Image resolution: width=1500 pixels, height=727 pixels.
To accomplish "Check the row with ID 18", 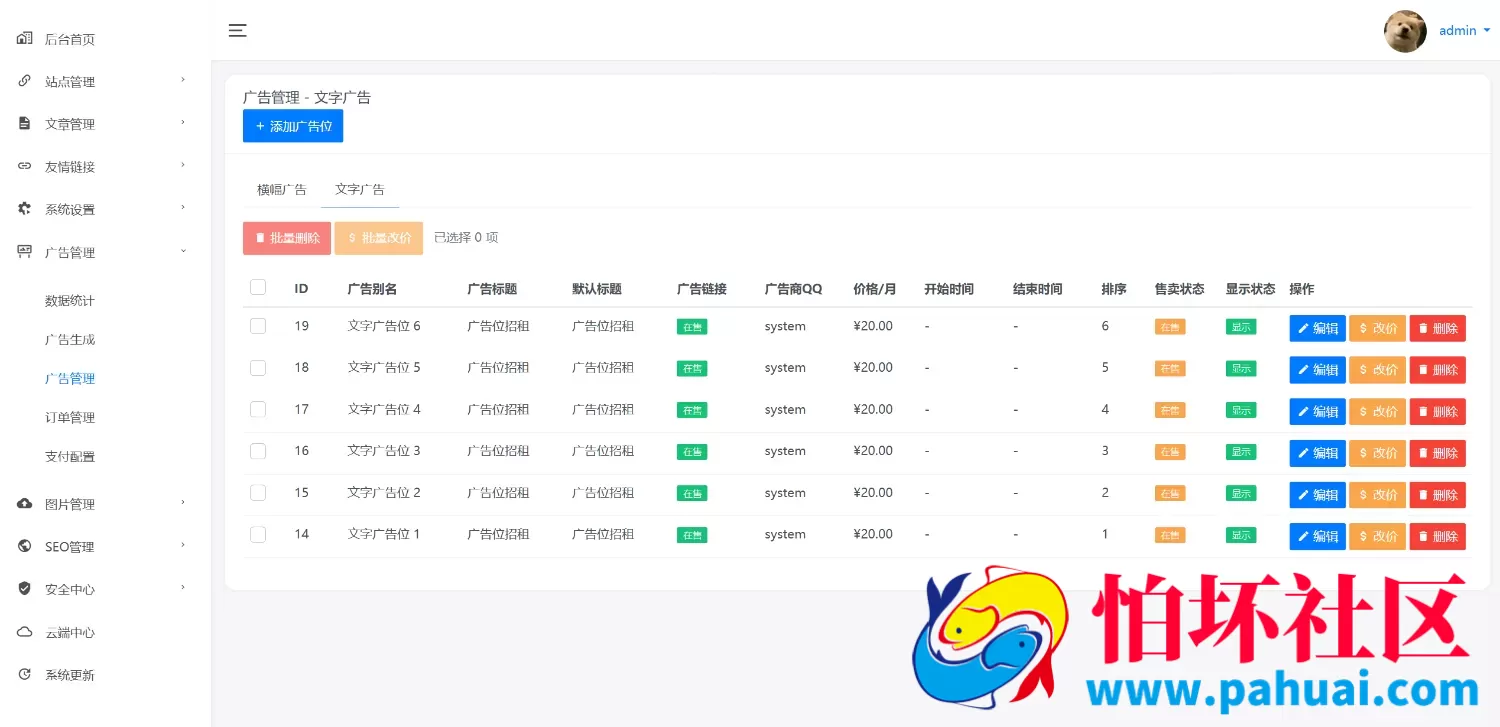I will (258, 368).
